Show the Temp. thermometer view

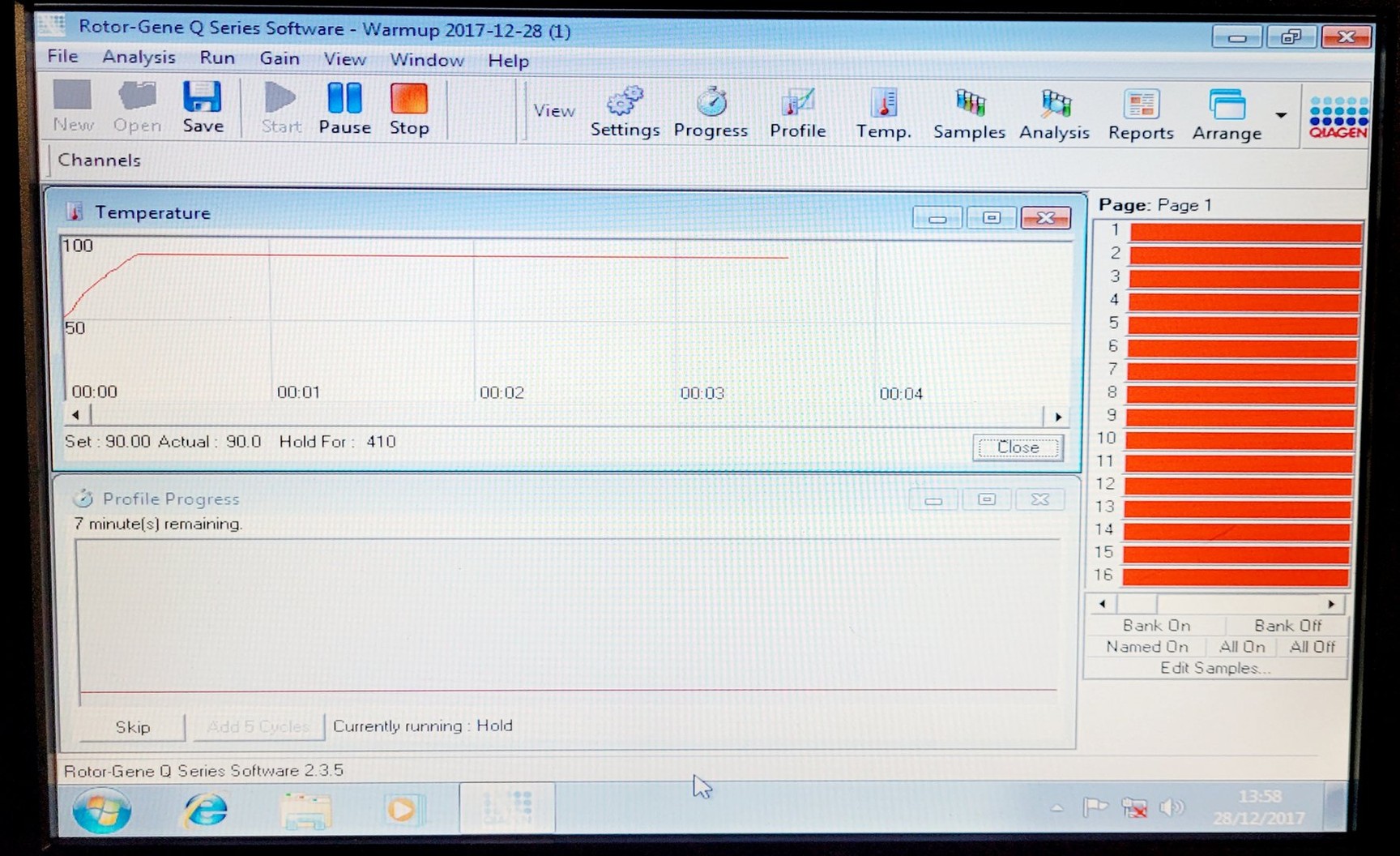(884, 114)
